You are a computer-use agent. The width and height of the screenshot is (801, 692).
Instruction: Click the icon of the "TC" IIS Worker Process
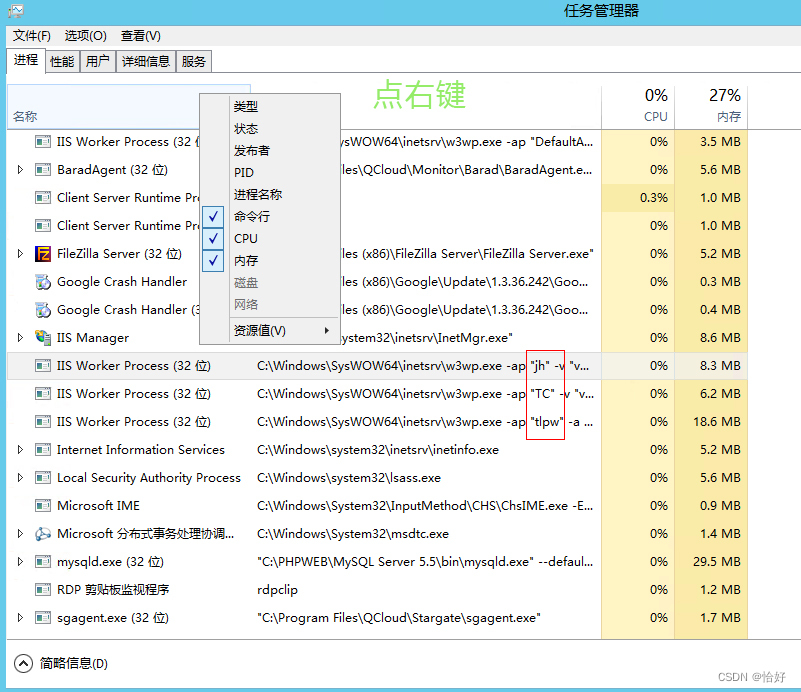pyautogui.click(x=43, y=394)
